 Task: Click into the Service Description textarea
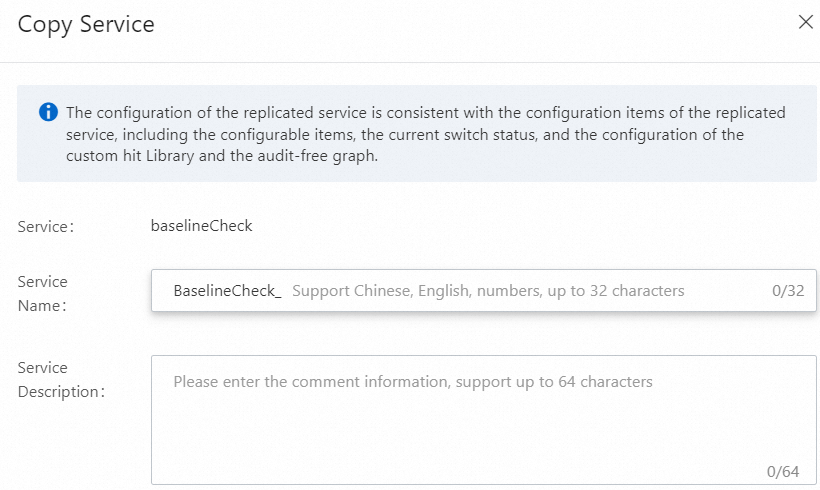(484, 420)
